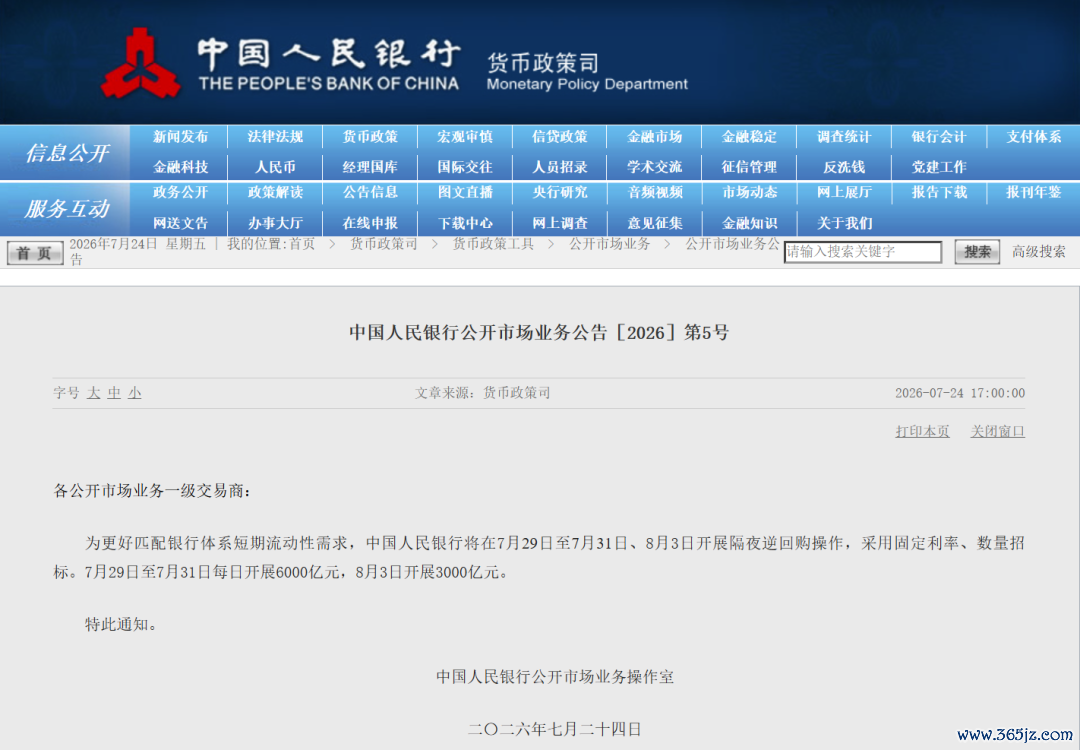Viewport: 1080px width, 750px height.
Task: Focus the search keyword input field
Action: click(x=863, y=252)
